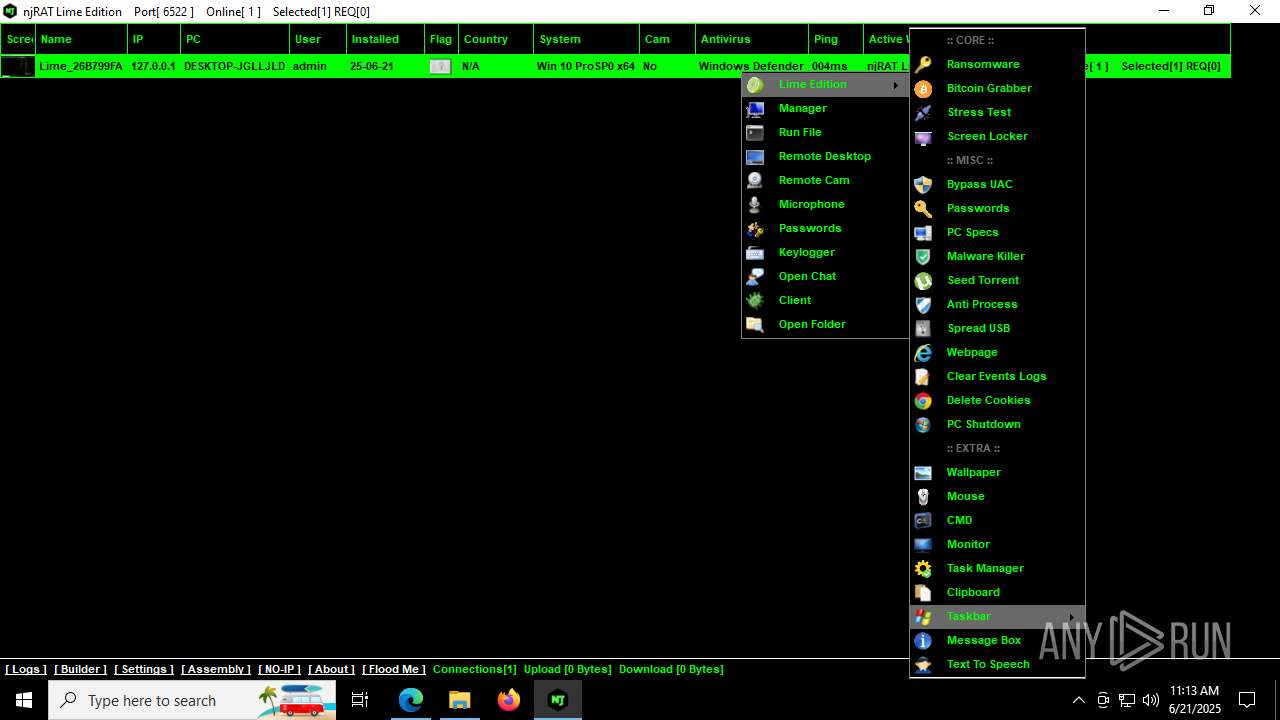Open Firefox from the taskbar

(509, 700)
